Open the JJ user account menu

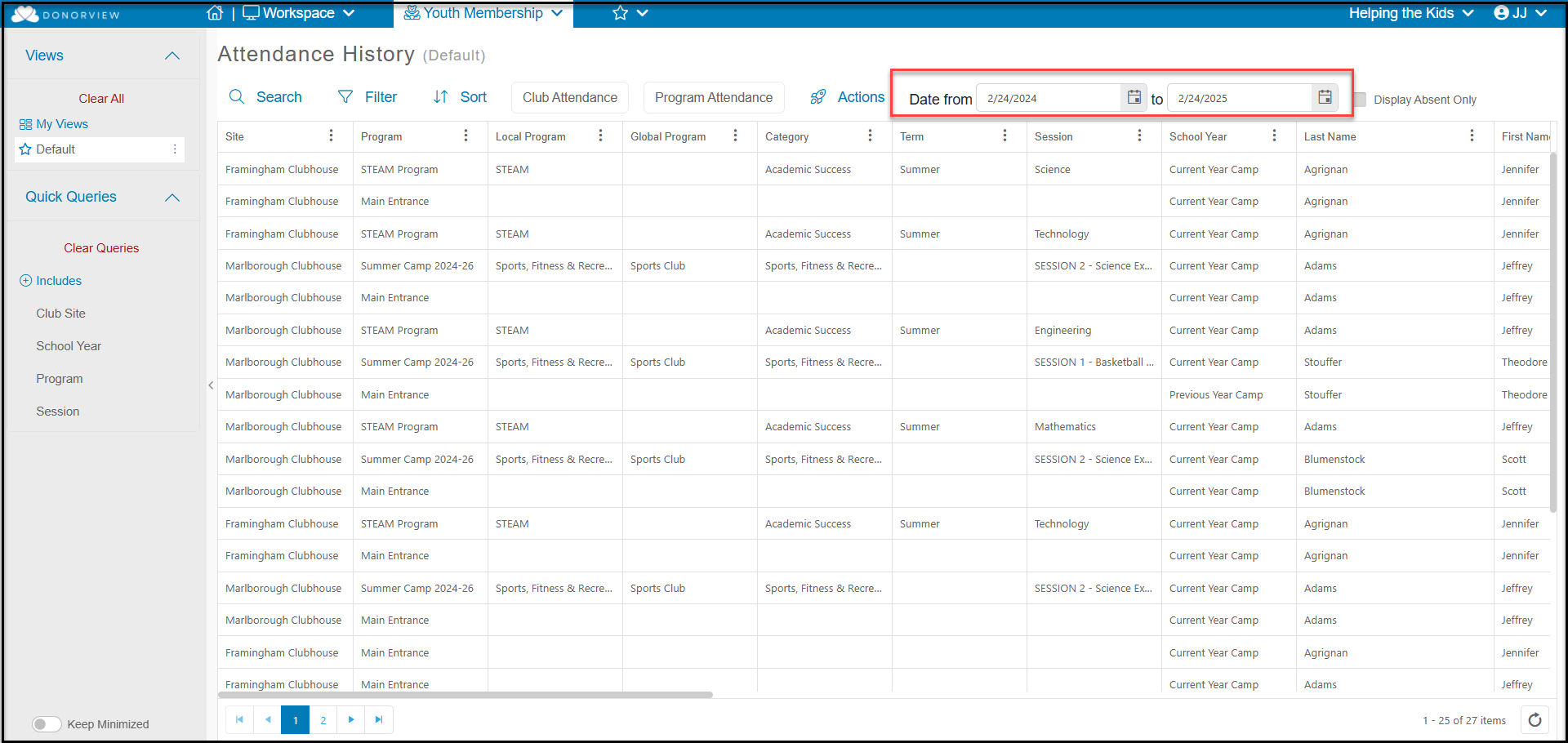[1521, 13]
